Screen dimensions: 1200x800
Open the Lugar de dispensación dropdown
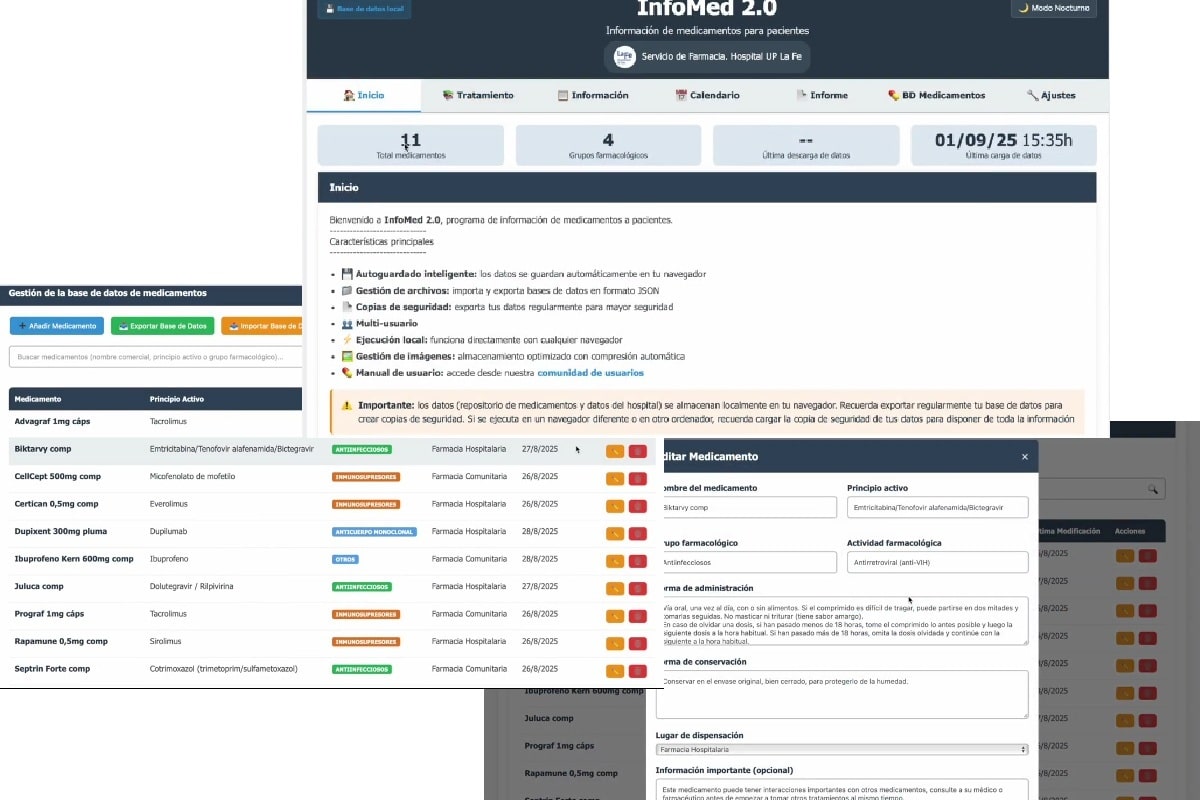pos(842,749)
